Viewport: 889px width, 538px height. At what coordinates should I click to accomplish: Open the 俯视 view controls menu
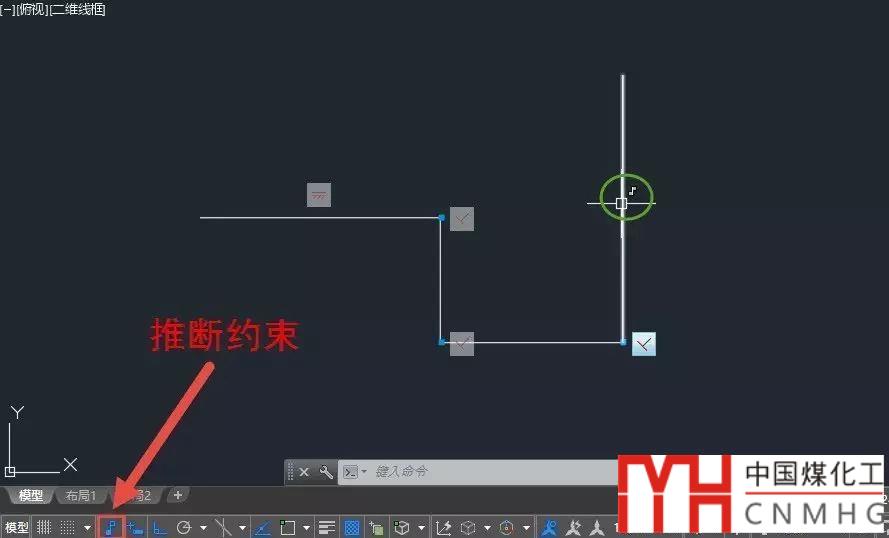click(x=33, y=9)
